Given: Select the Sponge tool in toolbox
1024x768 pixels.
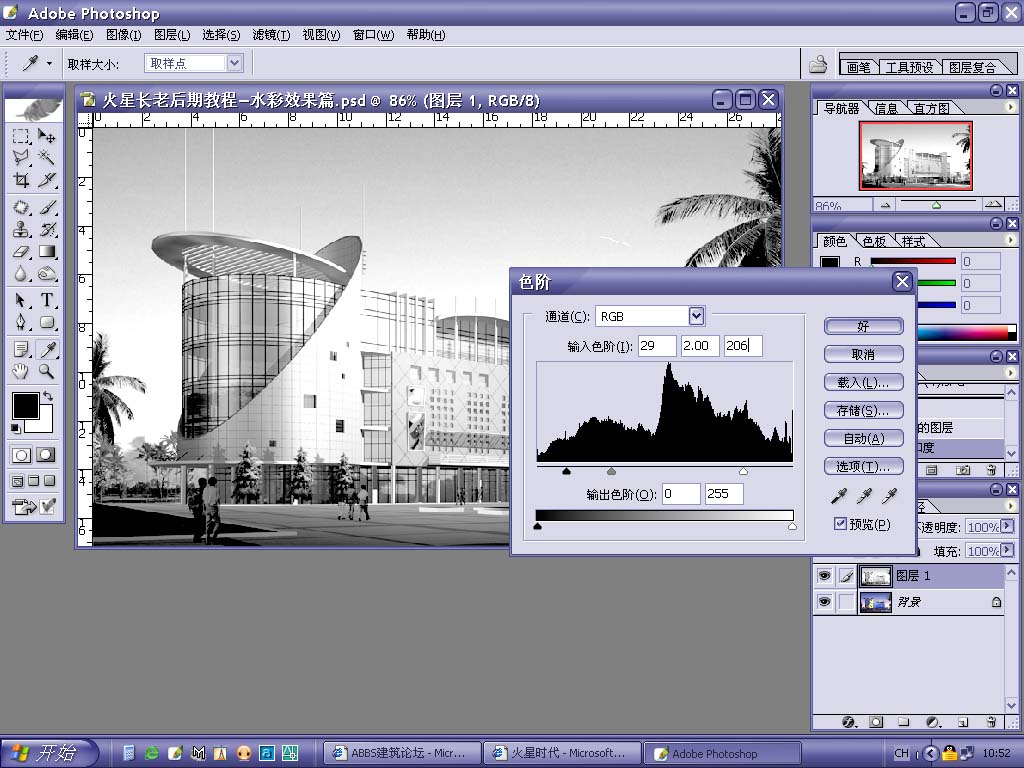Looking at the screenshot, I should tap(46, 274).
